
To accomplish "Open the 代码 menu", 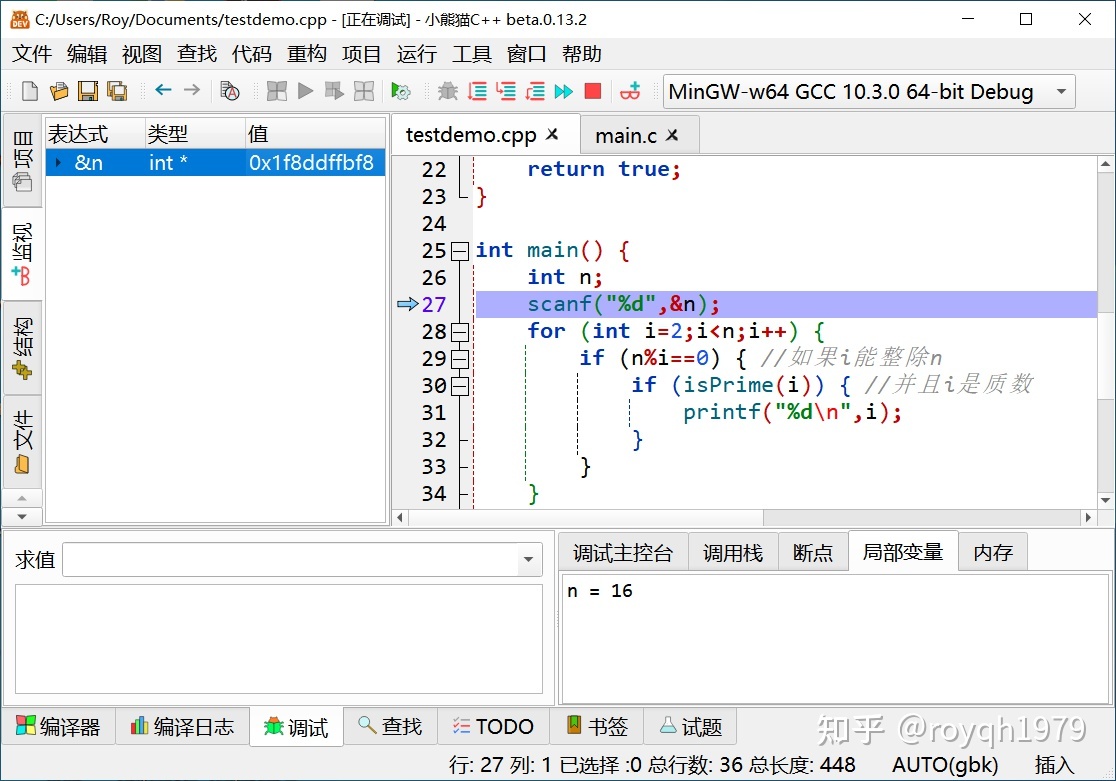I will point(251,54).
